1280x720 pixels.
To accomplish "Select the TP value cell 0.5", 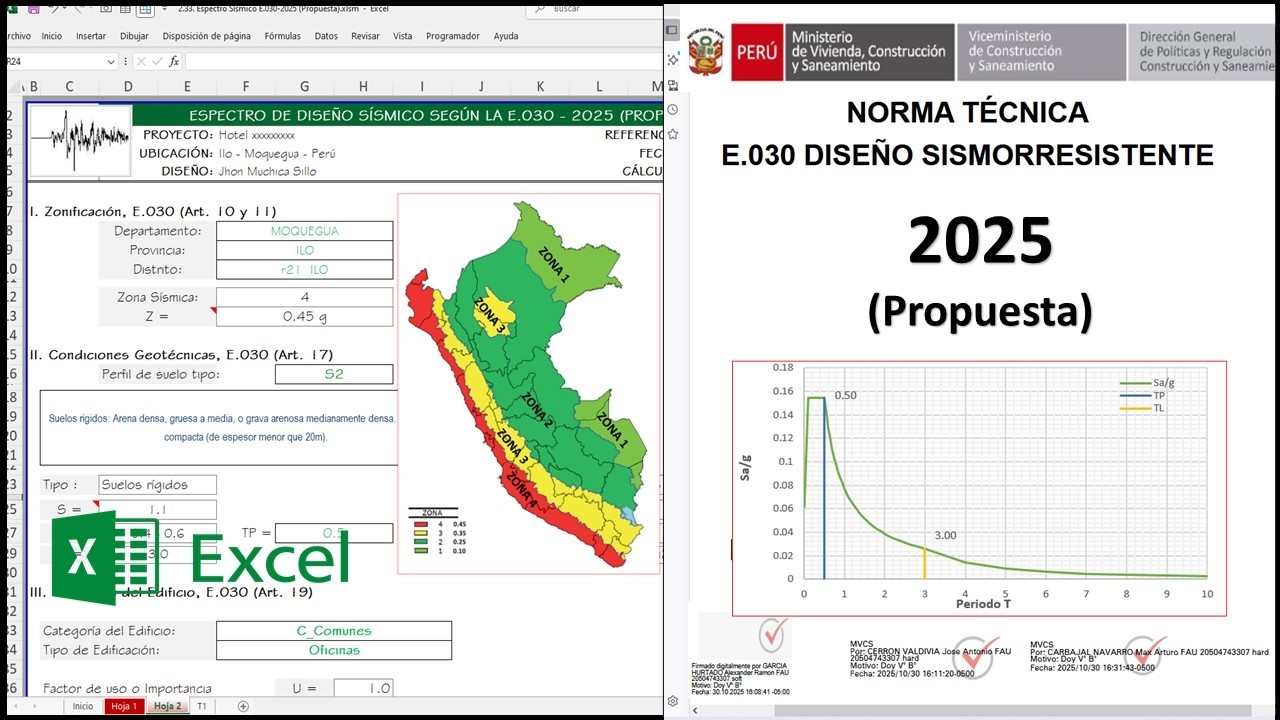I will pyautogui.click(x=334, y=533).
